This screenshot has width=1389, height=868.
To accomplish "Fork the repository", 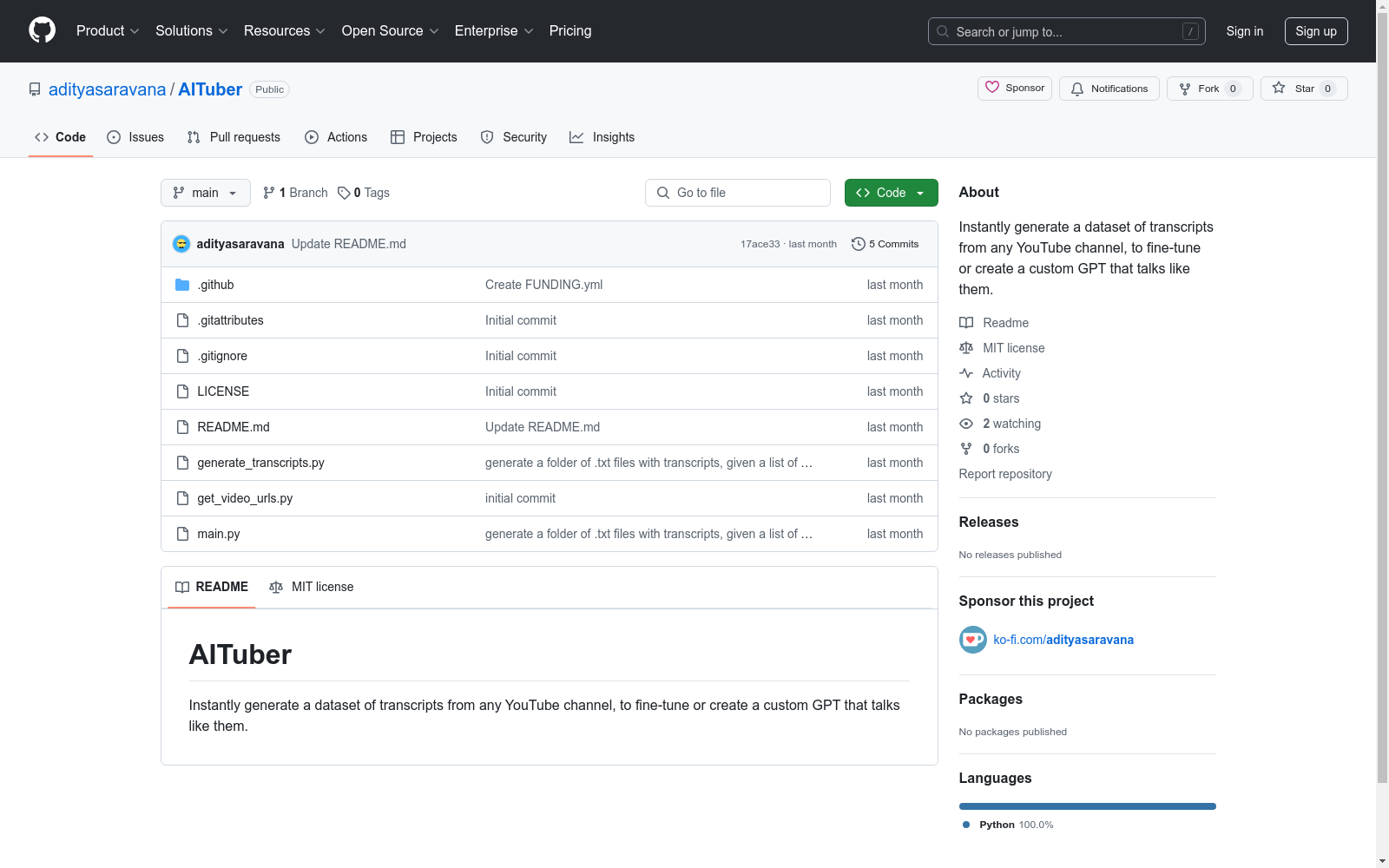I will (x=1210, y=89).
